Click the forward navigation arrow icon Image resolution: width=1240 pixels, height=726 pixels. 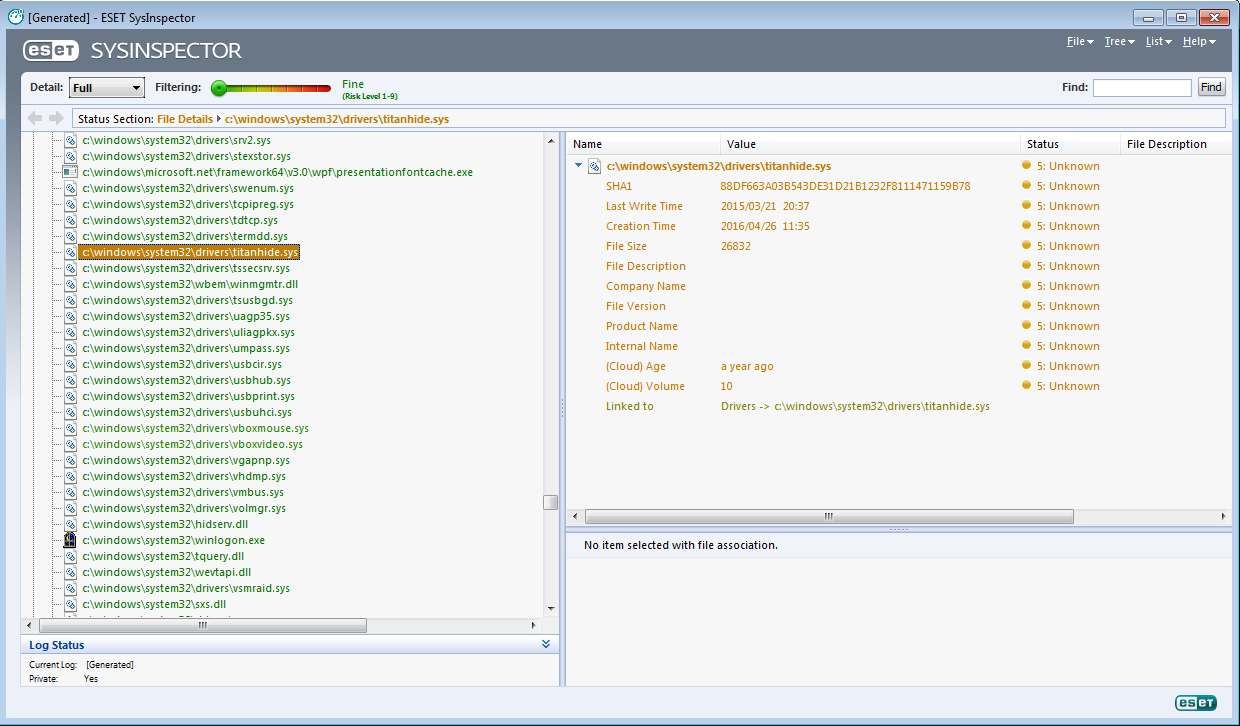pyautogui.click(x=56, y=118)
